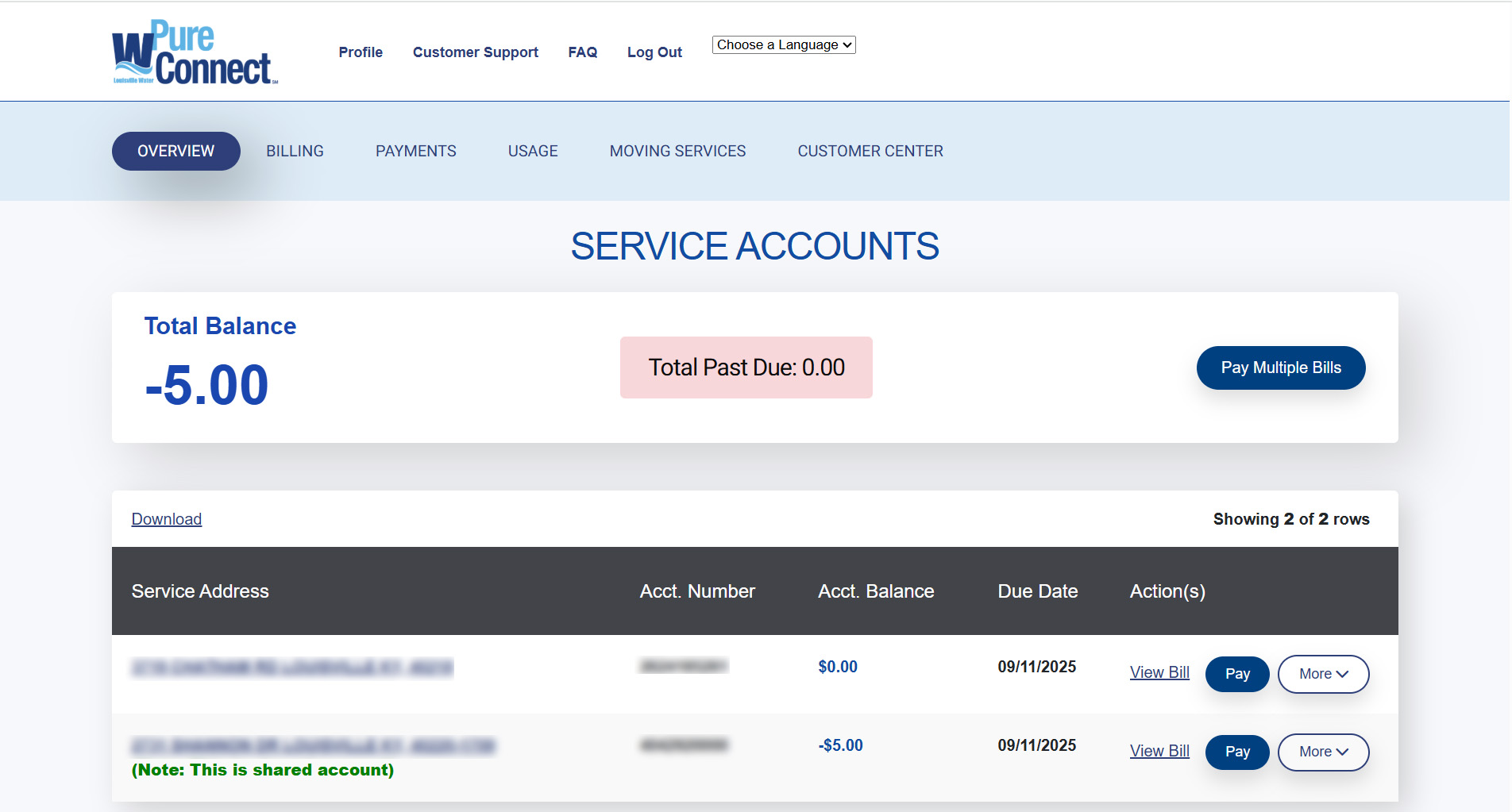The height and width of the screenshot is (812, 1512).
Task: Open Moving Services tab
Action: [677, 151]
